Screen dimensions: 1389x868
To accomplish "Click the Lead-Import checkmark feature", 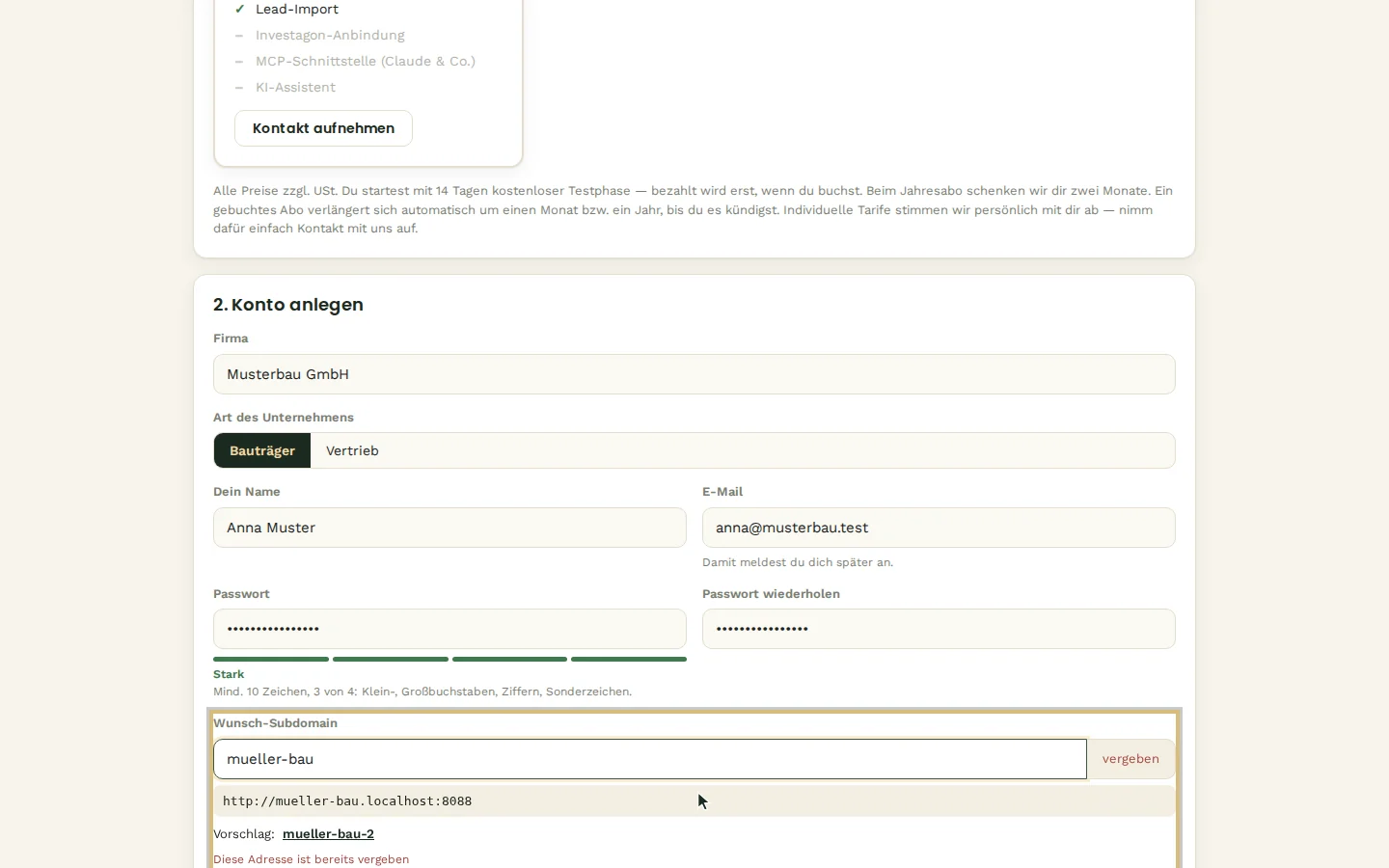I will (x=287, y=10).
